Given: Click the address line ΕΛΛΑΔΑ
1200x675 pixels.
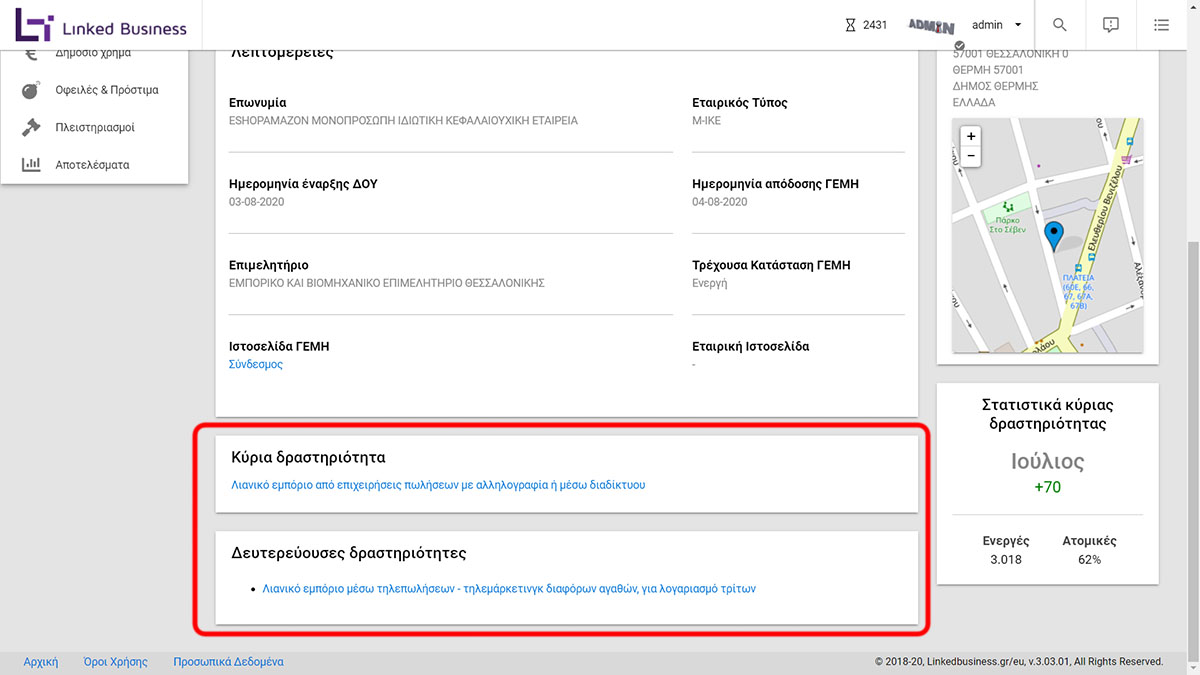Looking at the screenshot, I should tap(974, 102).
